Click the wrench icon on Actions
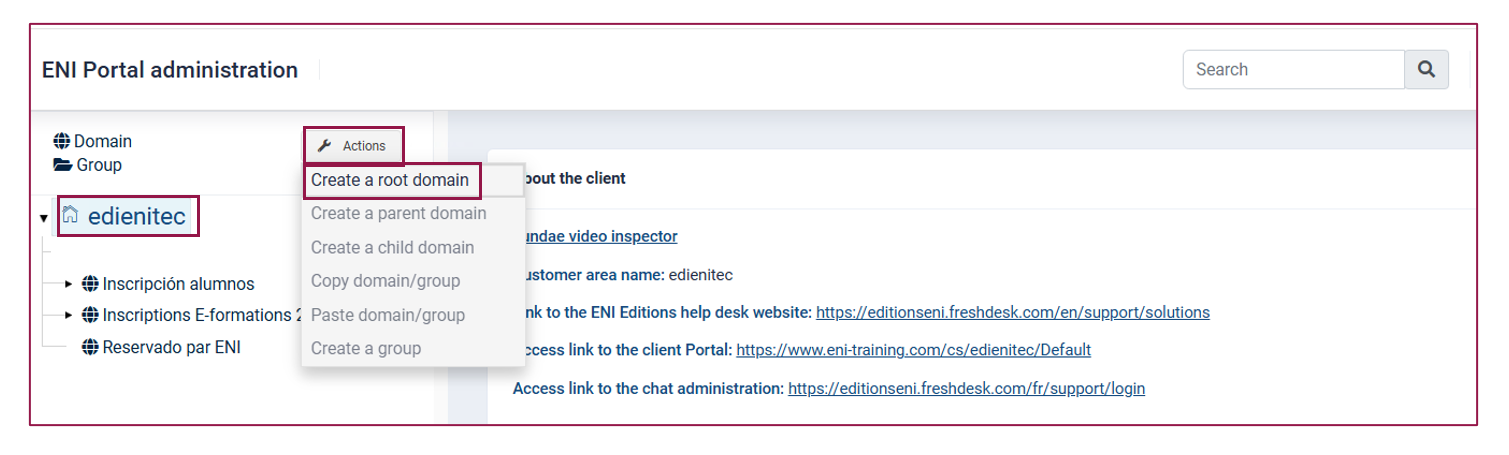 [x=324, y=146]
